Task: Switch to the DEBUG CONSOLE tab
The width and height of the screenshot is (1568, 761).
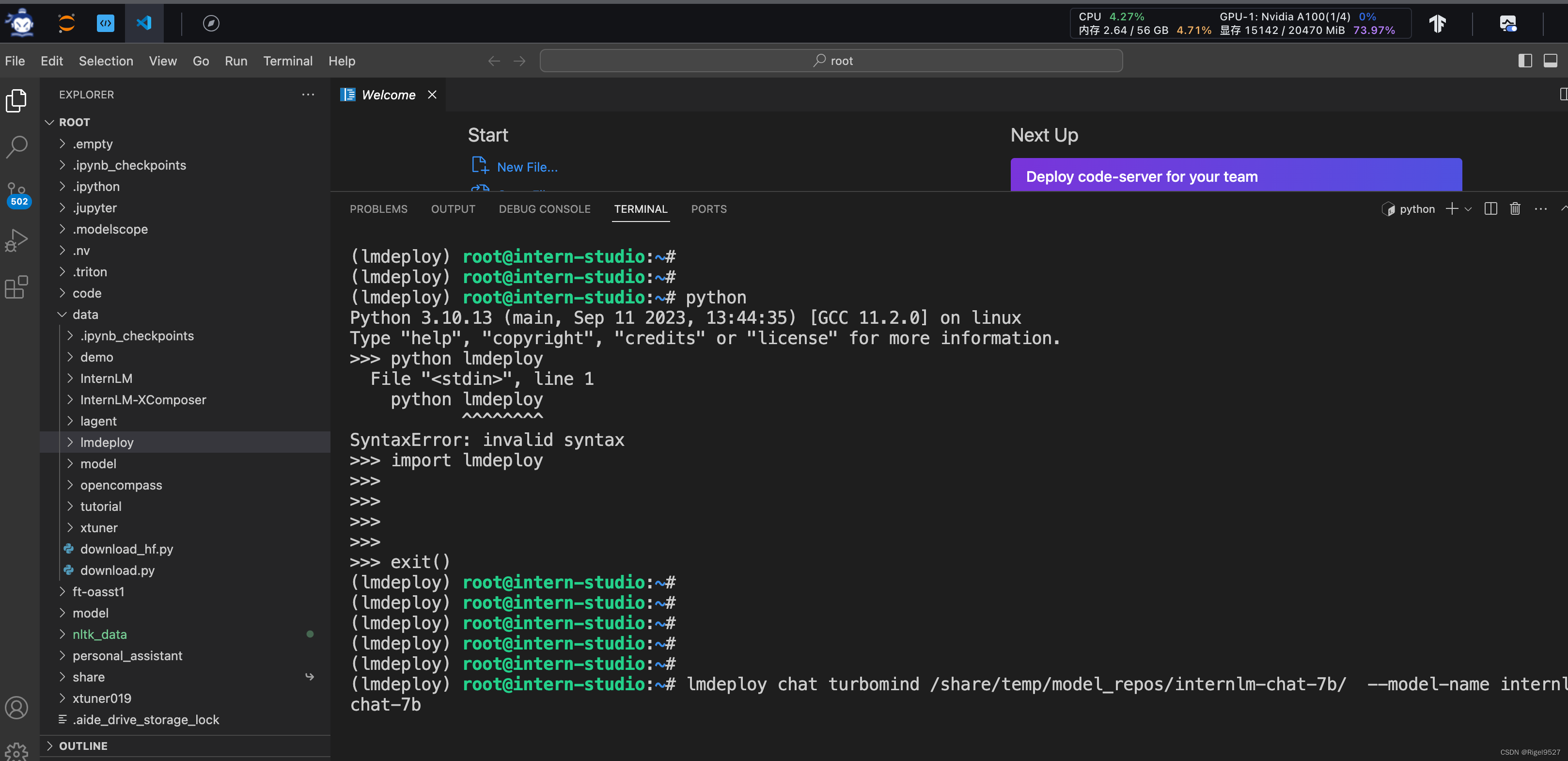Action: (544, 209)
